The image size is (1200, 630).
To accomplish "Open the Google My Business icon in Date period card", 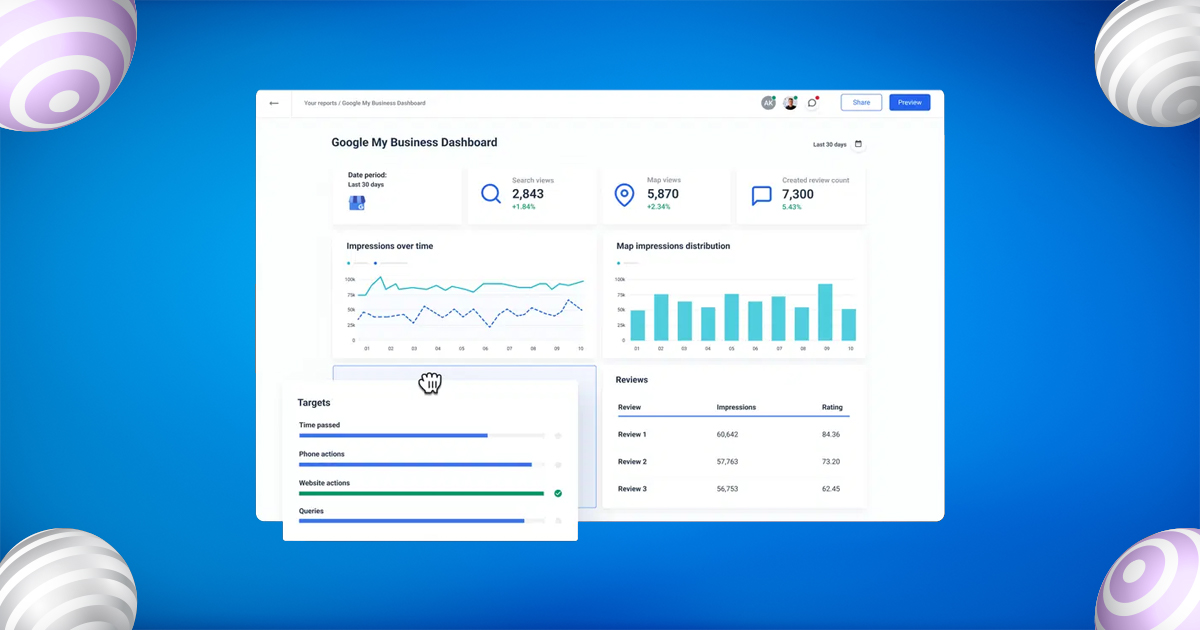I will (x=356, y=203).
